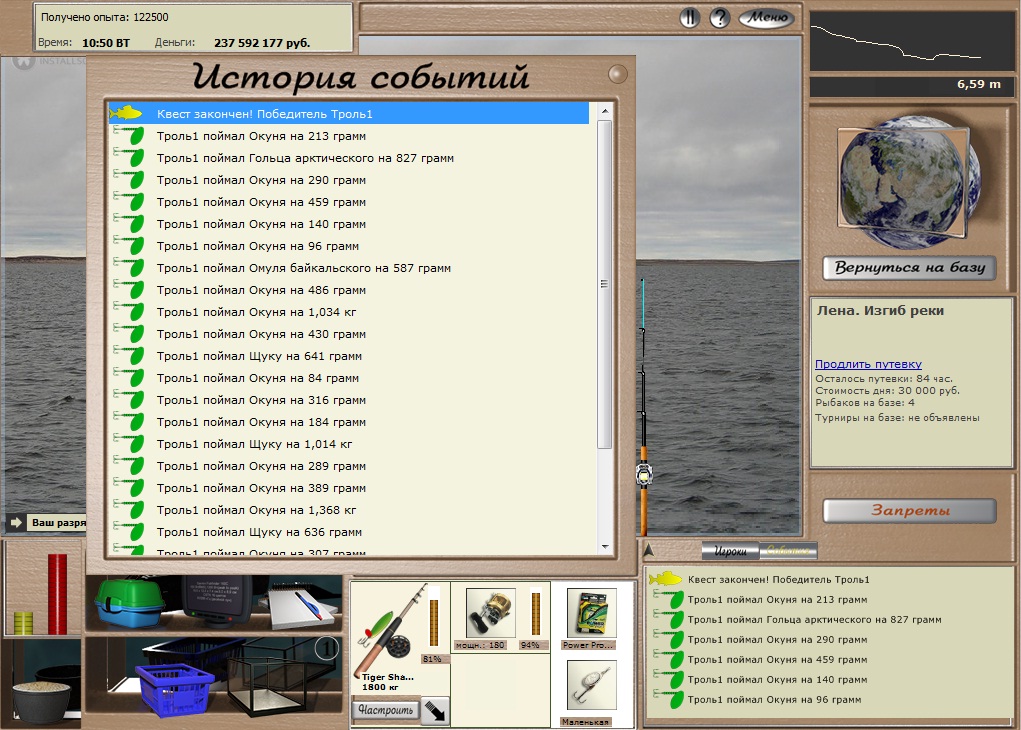Select the Power Pro line slot
Viewport: 1021px width, 730px height.
(591, 613)
